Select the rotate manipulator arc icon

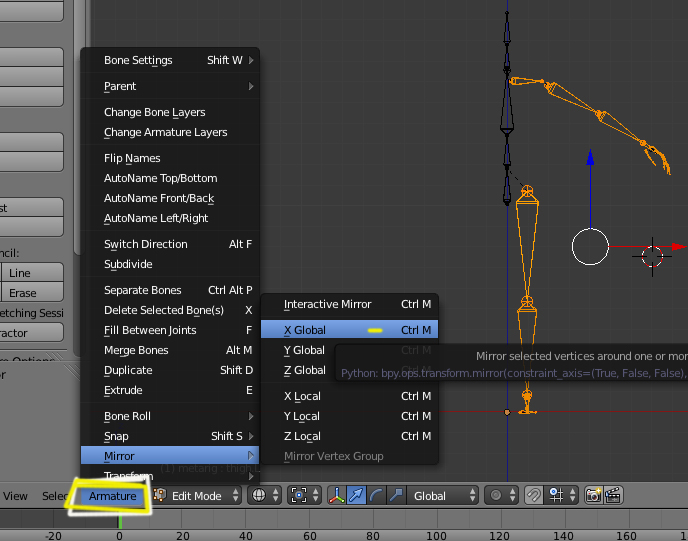coord(376,496)
